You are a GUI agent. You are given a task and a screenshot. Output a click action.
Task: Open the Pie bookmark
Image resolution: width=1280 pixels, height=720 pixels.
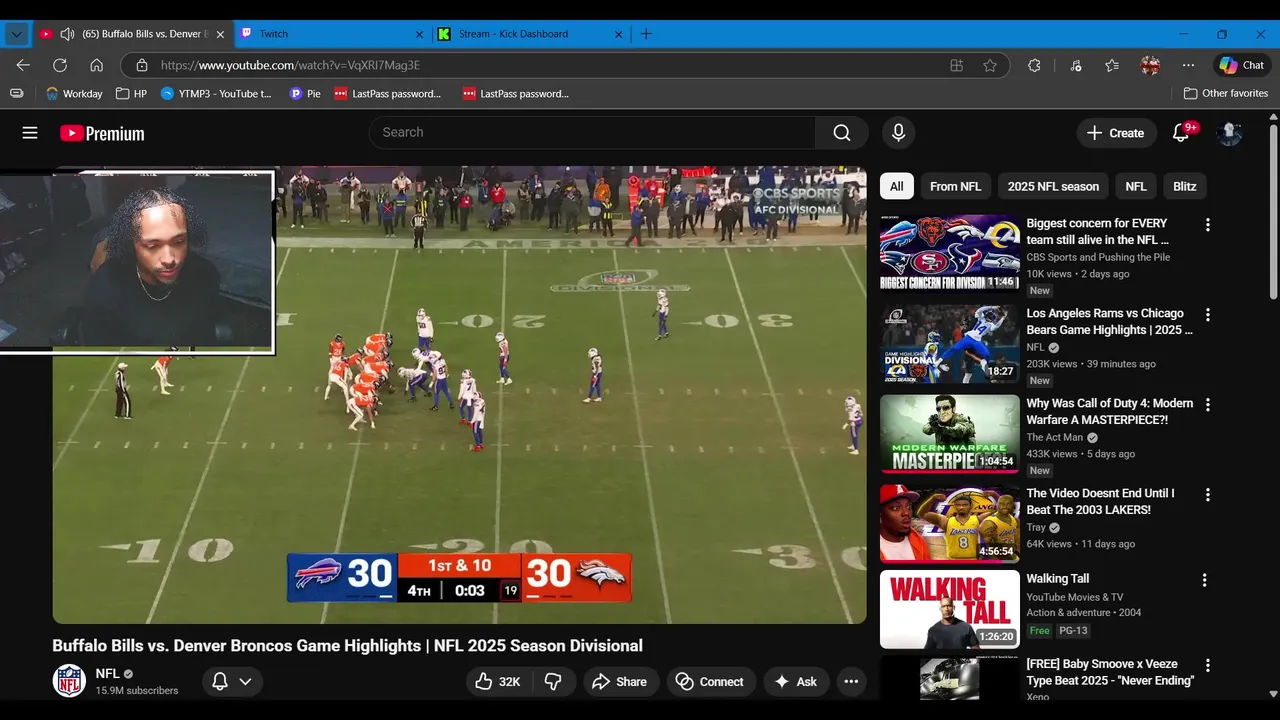pos(305,93)
